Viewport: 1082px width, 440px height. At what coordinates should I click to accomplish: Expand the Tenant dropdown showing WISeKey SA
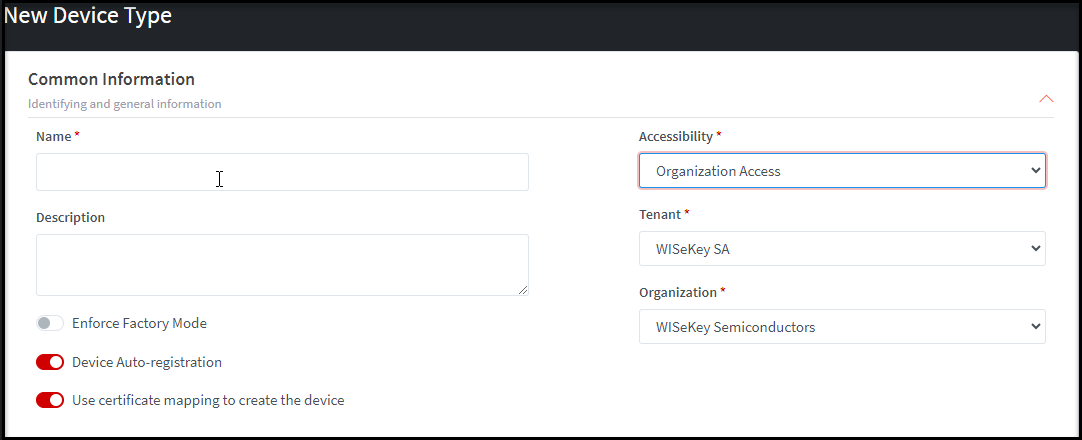842,249
